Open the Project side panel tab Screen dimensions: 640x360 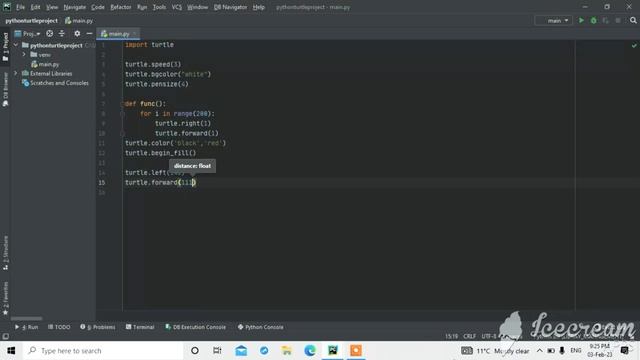(x=5, y=47)
